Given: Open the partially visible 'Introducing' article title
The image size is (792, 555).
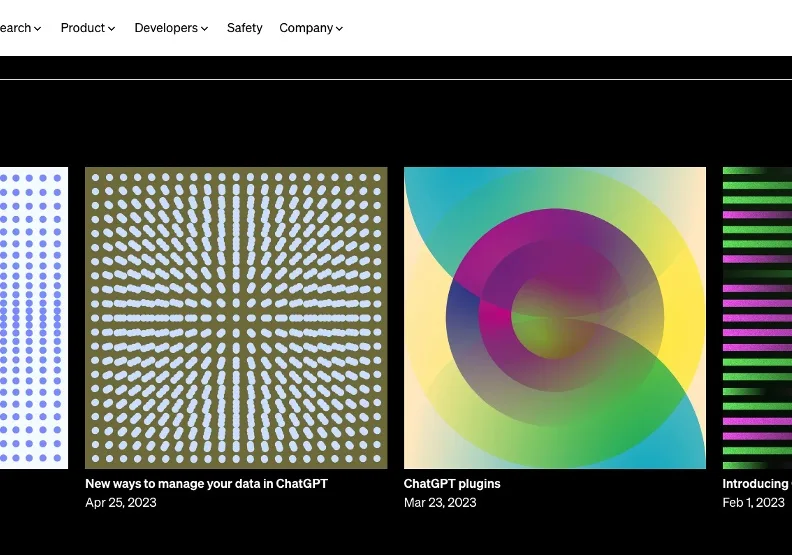Looking at the screenshot, I should pyautogui.click(x=757, y=484).
